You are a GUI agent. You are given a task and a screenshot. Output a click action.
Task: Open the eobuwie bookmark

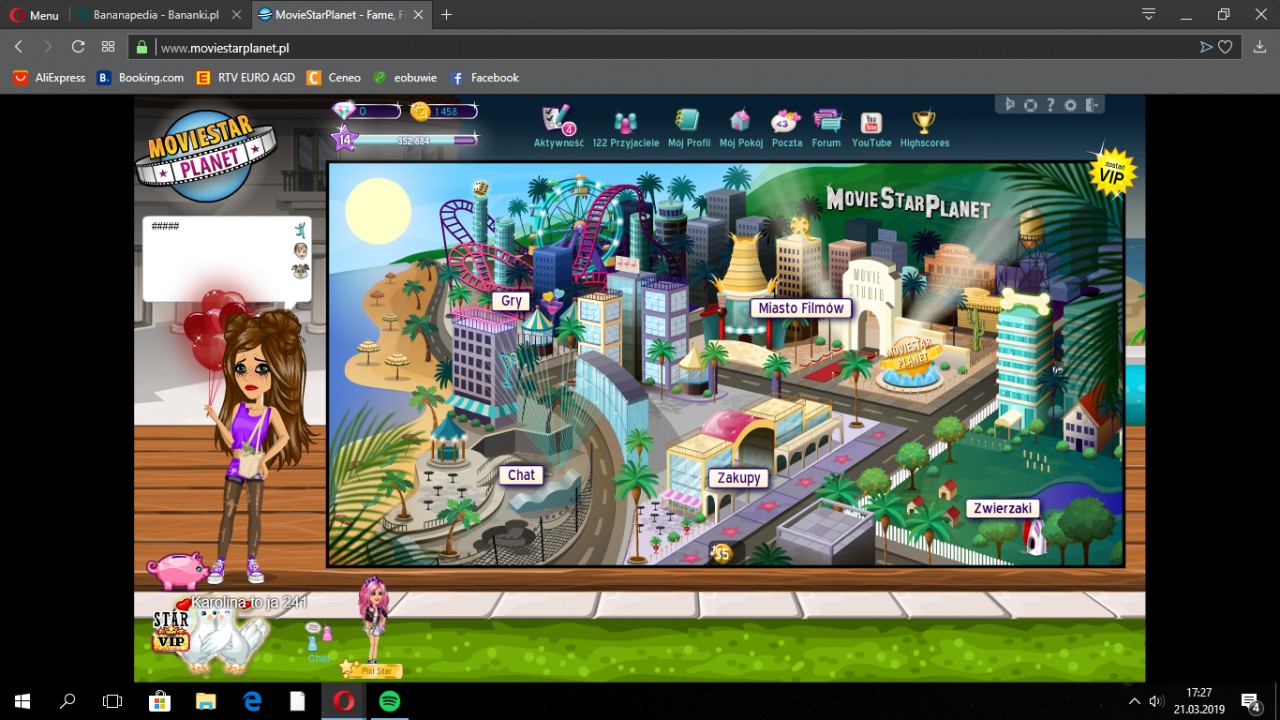[404, 77]
